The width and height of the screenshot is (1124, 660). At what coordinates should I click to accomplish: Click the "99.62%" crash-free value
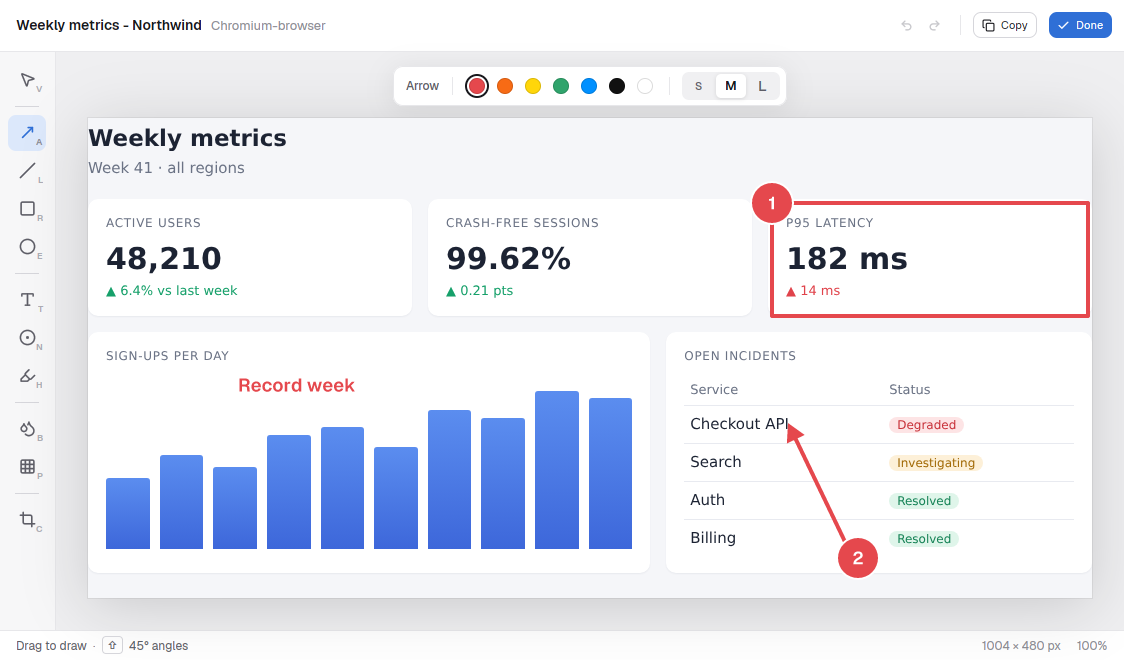[508, 258]
